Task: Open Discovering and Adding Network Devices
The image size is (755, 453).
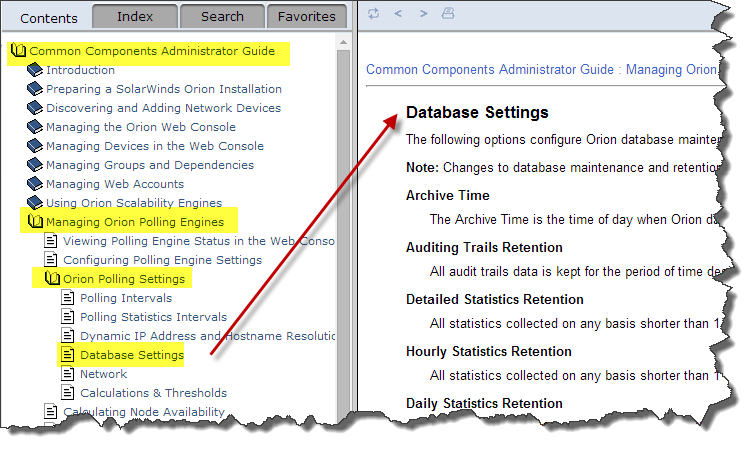Action: point(163,108)
